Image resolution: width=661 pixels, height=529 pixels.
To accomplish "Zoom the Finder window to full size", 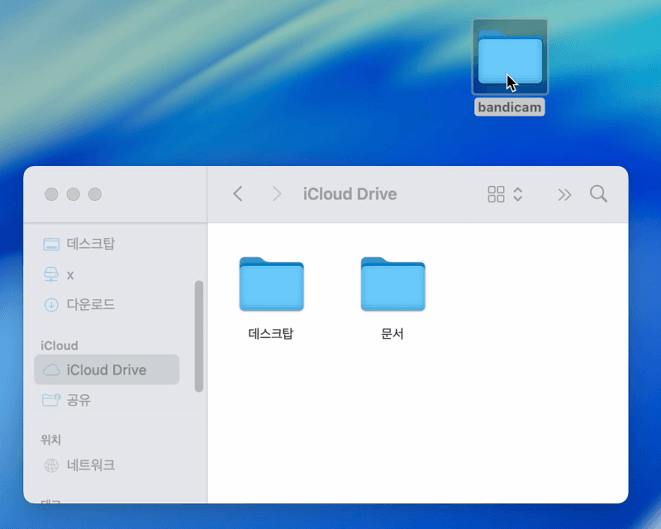I will tap(95, 194).
